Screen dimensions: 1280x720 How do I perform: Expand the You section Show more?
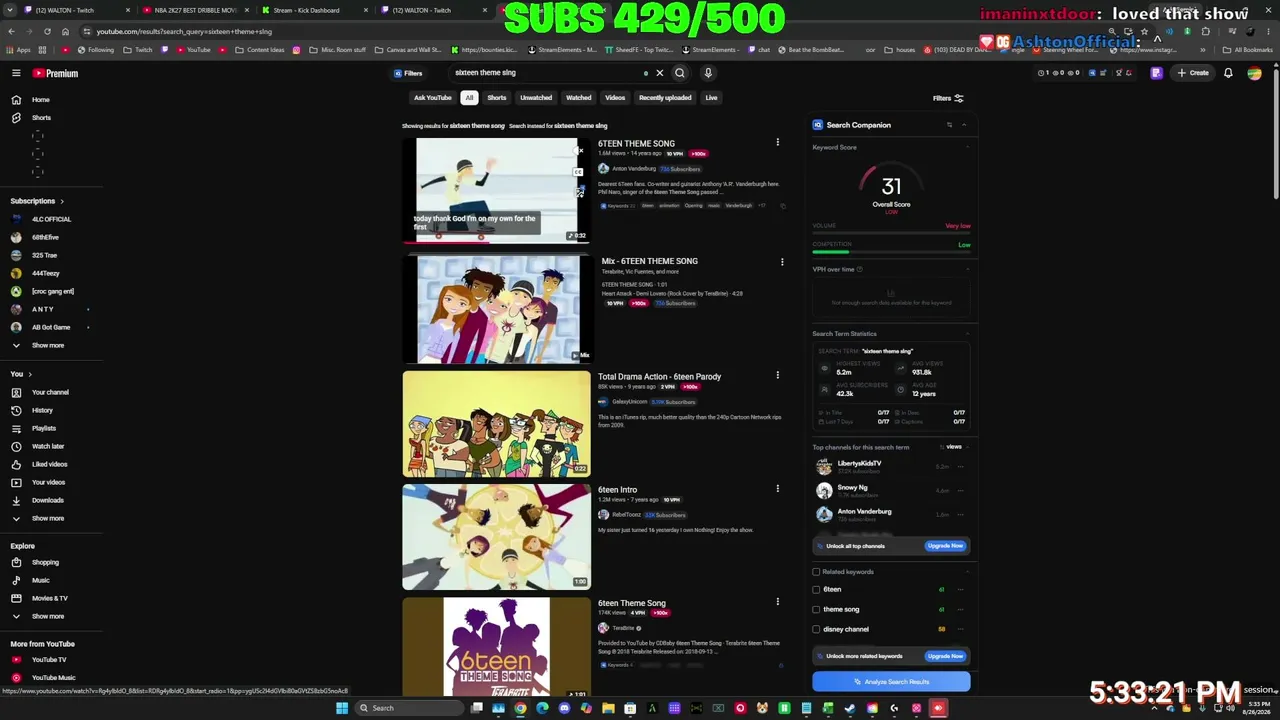click(47, 518)
